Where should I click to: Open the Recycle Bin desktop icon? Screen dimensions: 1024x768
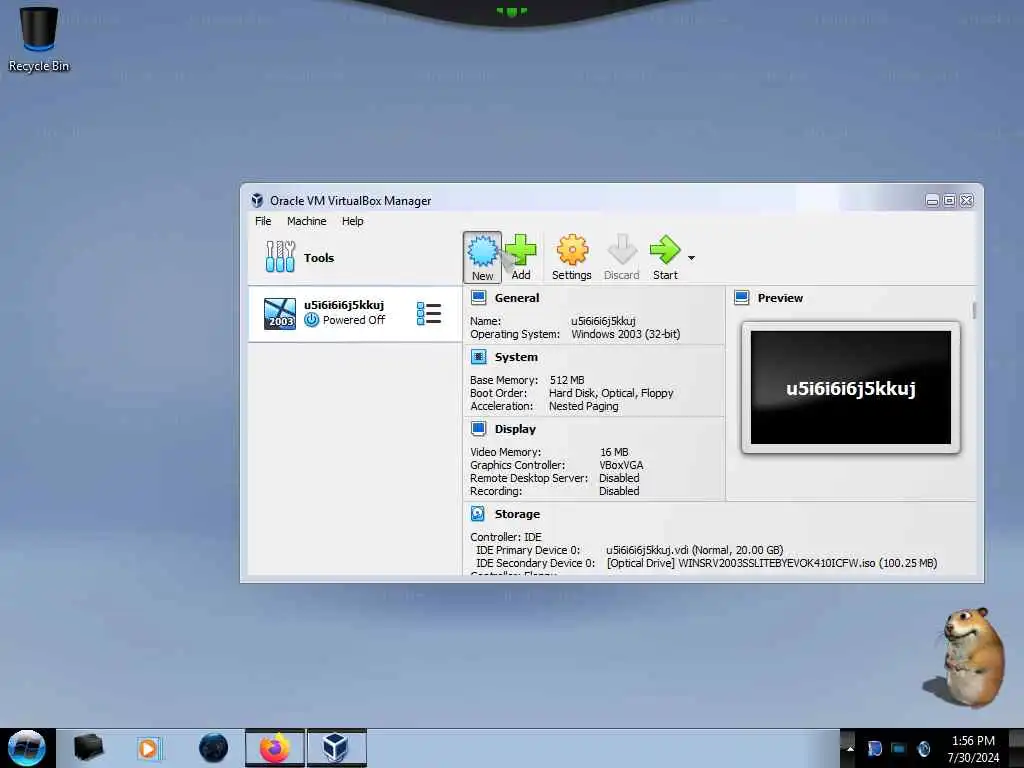pyautogui.click(x=39, y=39)
